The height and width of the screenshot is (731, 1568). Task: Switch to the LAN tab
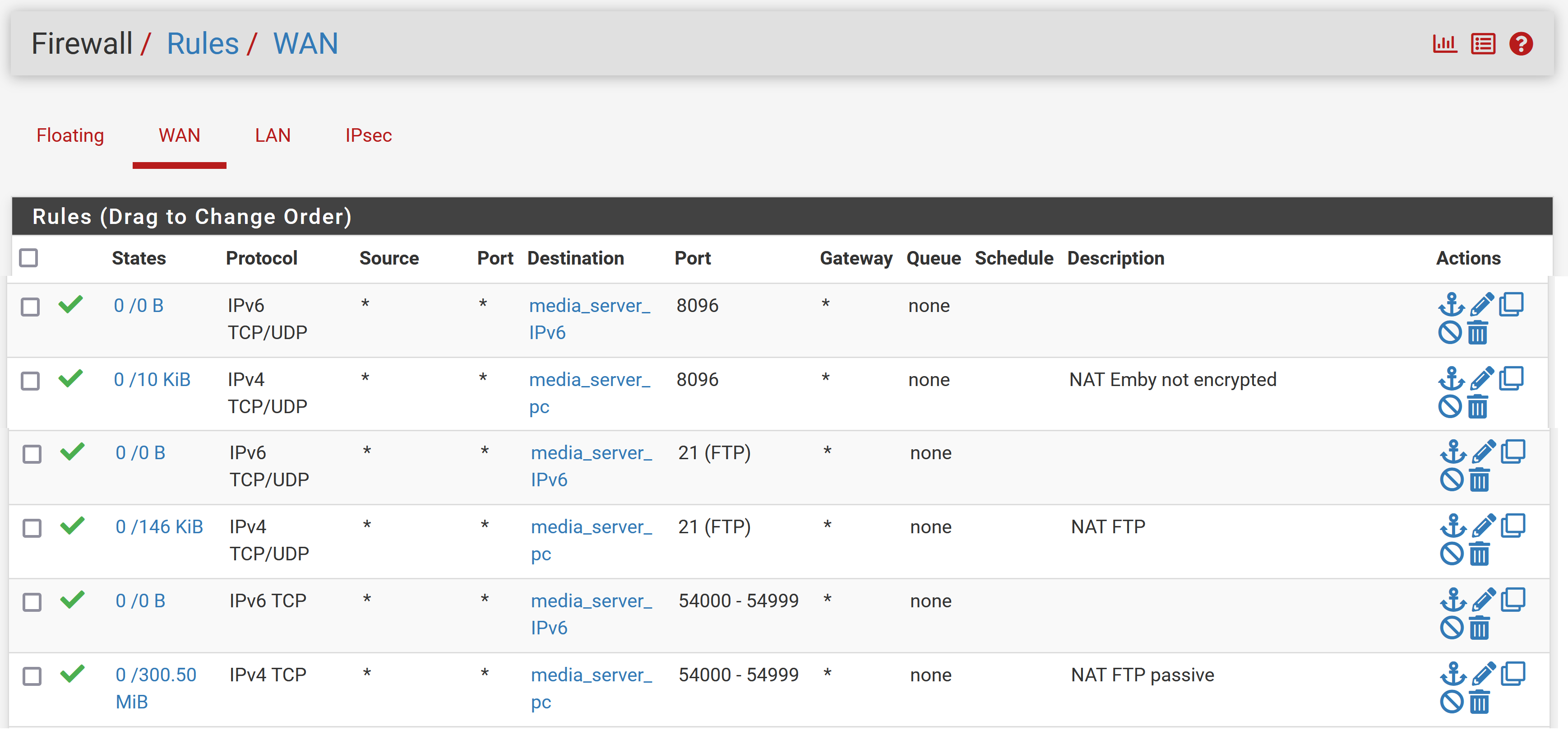tap(273, 135)
